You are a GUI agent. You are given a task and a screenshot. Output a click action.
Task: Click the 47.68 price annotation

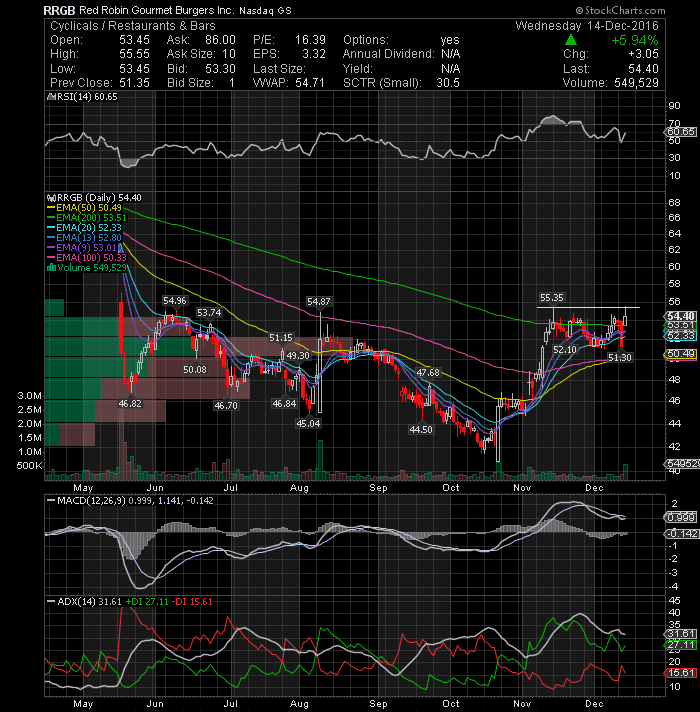pos(428,373)
